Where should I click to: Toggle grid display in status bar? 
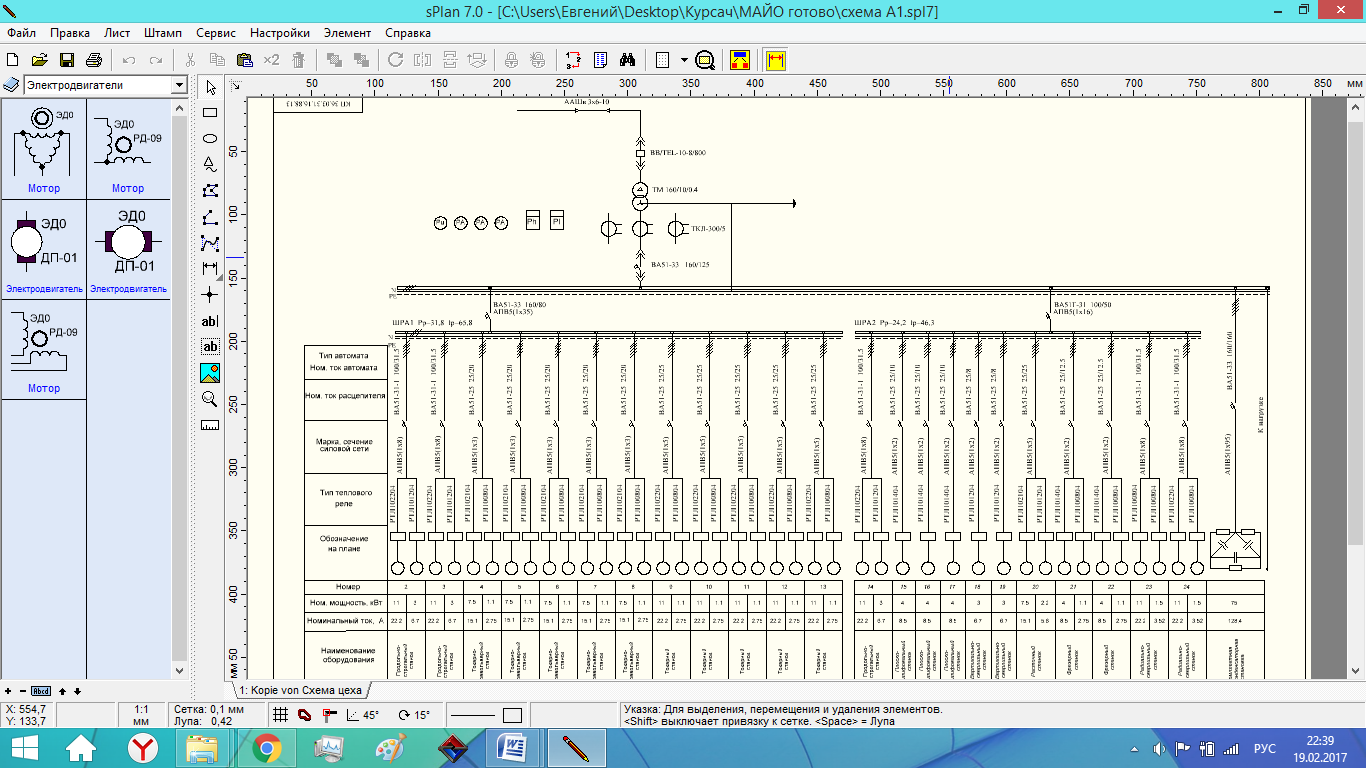click(282, 715)
